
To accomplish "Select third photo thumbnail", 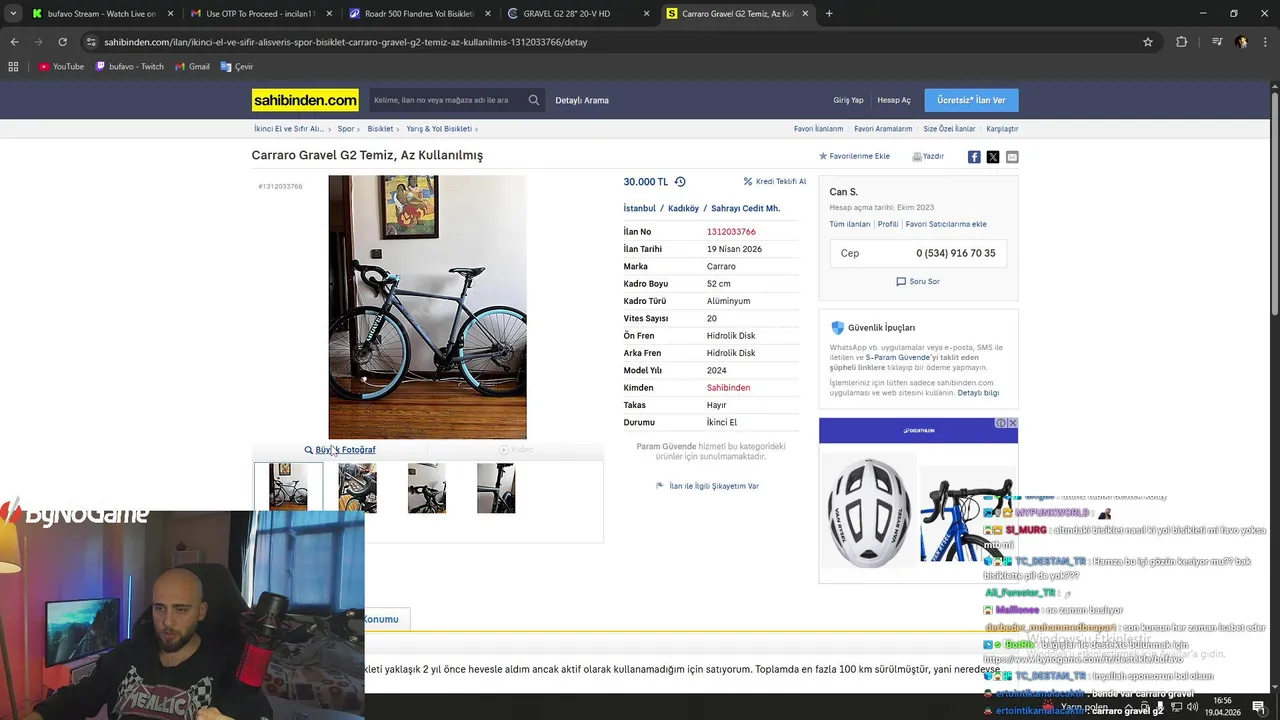I will (427, 488).
